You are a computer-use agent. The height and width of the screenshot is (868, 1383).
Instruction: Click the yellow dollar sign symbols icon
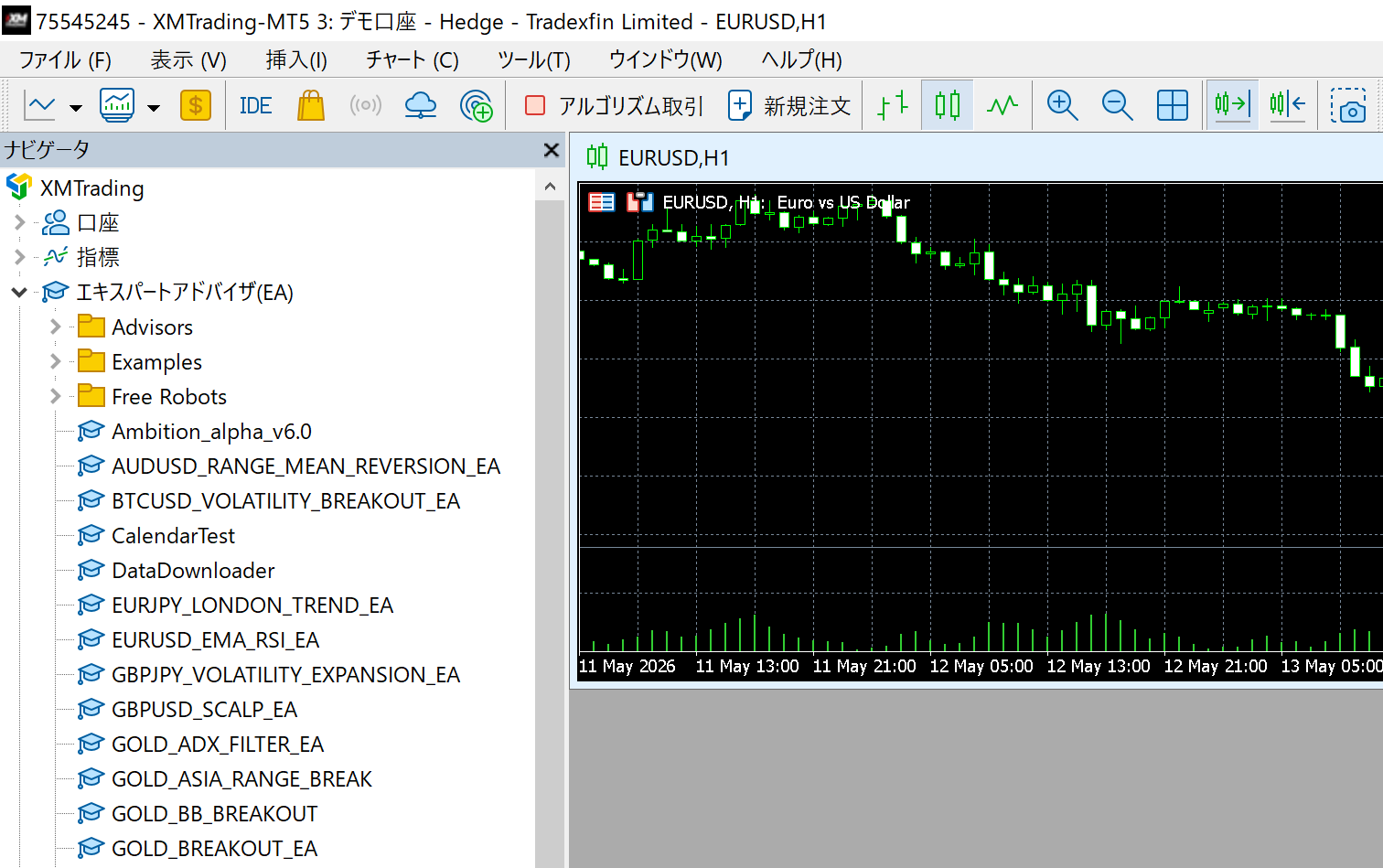[196, 106]
